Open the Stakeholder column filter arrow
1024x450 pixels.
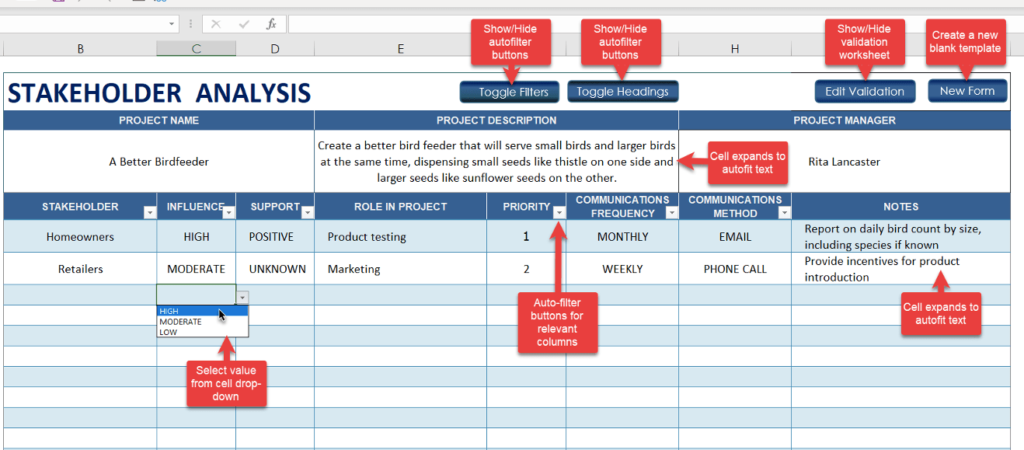(x=150, y=212)
